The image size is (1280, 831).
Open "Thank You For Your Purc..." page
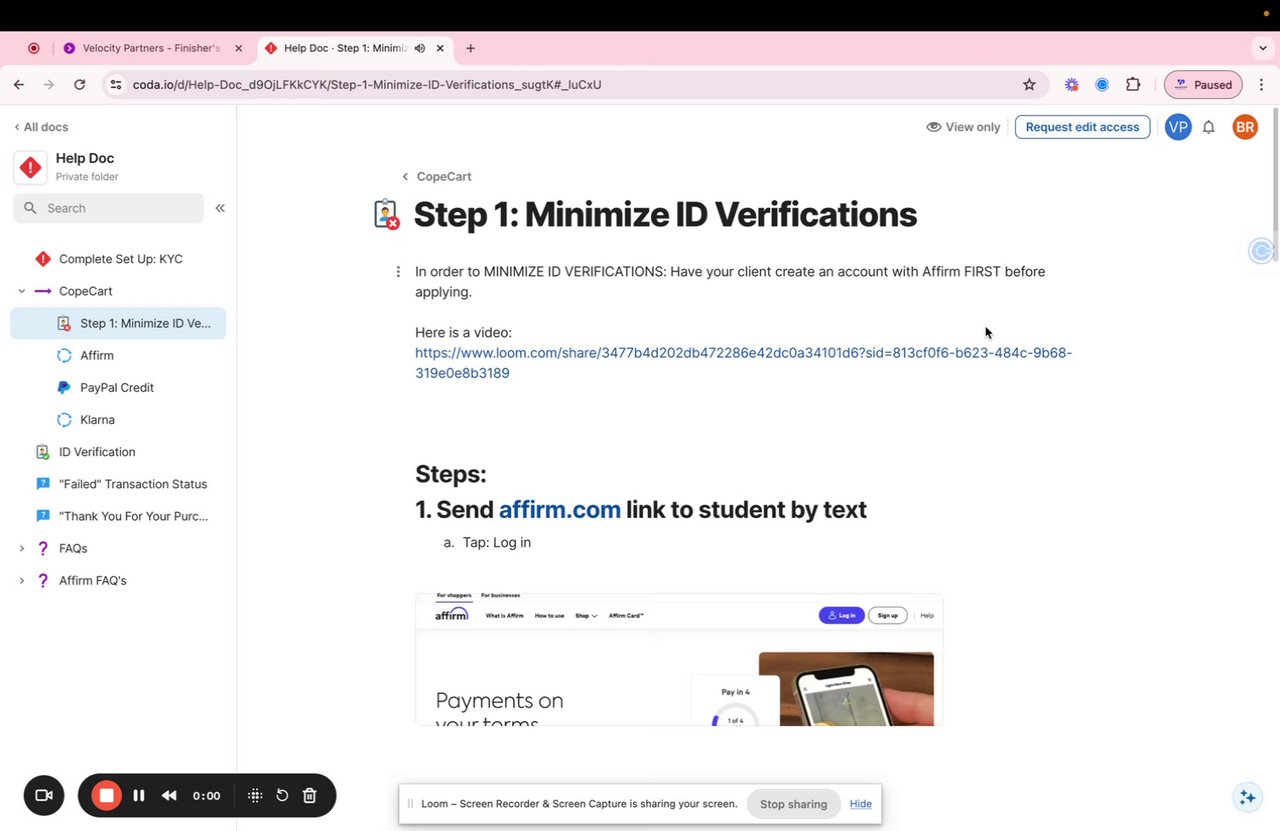pyautogui.click(x=134, y=516)
